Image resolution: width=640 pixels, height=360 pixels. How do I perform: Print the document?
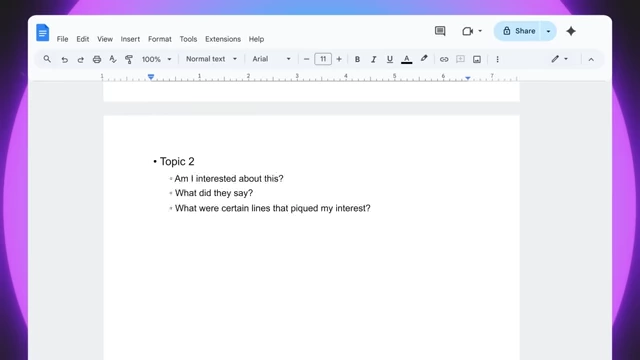(x=97, y=60)
